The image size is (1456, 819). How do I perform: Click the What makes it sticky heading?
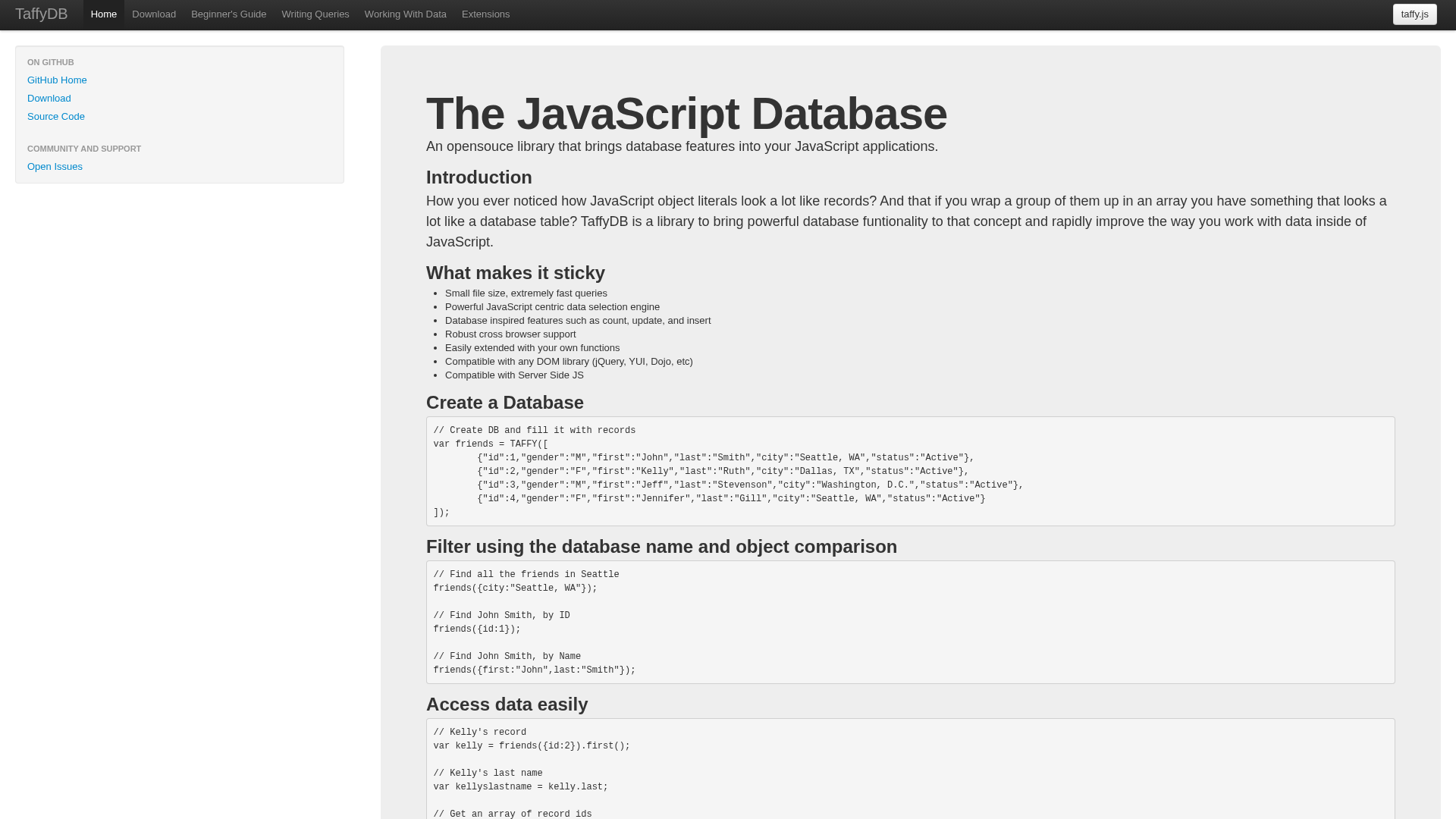click(x=515, y=273)
